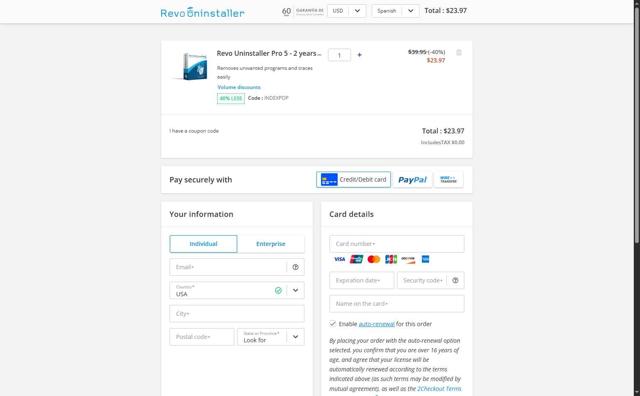The image size is (640, 396).
Task: Click the 40% LESS discount badge
Action: click(x=231, y=98)
